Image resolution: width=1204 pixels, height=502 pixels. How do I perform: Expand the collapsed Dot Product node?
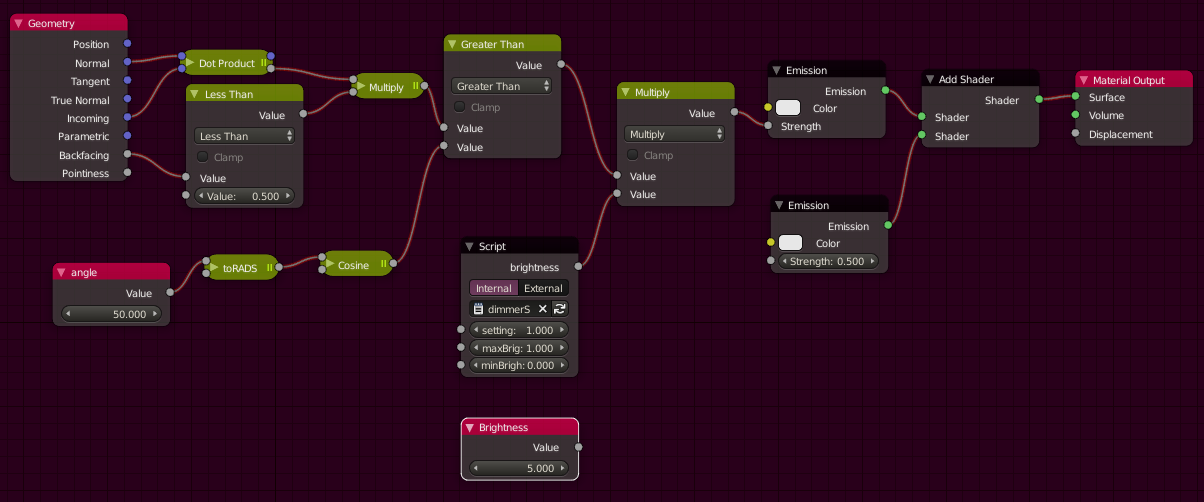click(188, 63)
